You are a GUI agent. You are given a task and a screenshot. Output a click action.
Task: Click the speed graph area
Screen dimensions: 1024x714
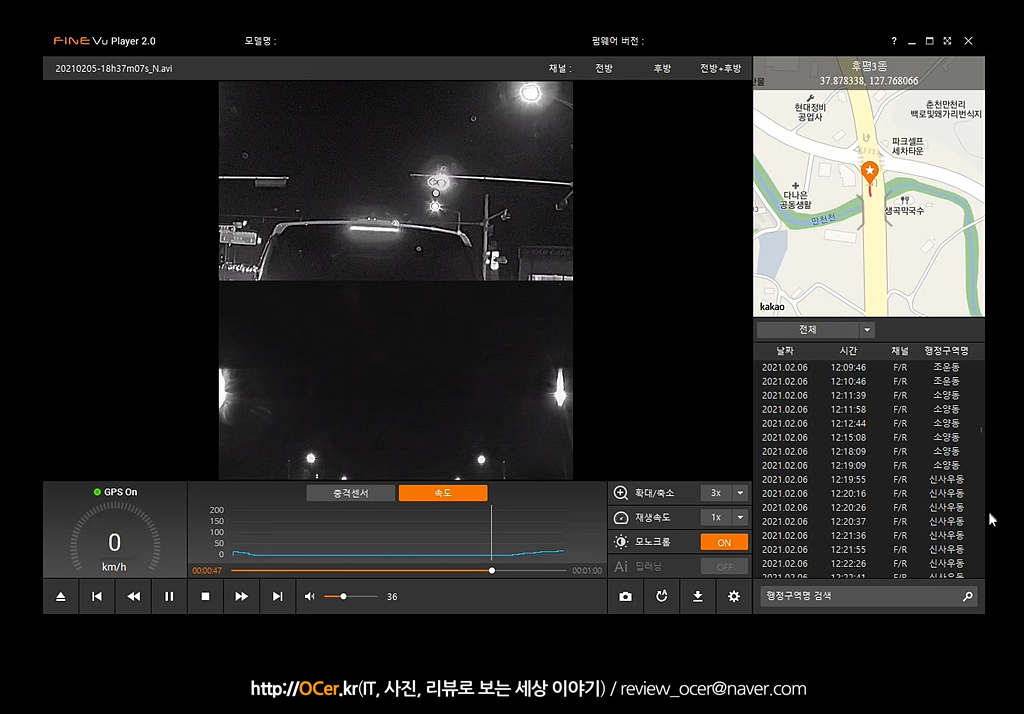(398, 532)
